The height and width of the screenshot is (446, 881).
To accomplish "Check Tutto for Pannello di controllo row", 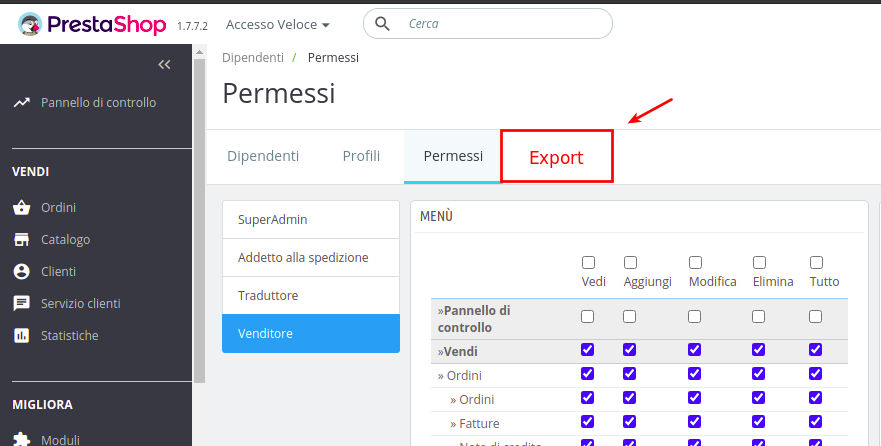I will pos(816,317).
